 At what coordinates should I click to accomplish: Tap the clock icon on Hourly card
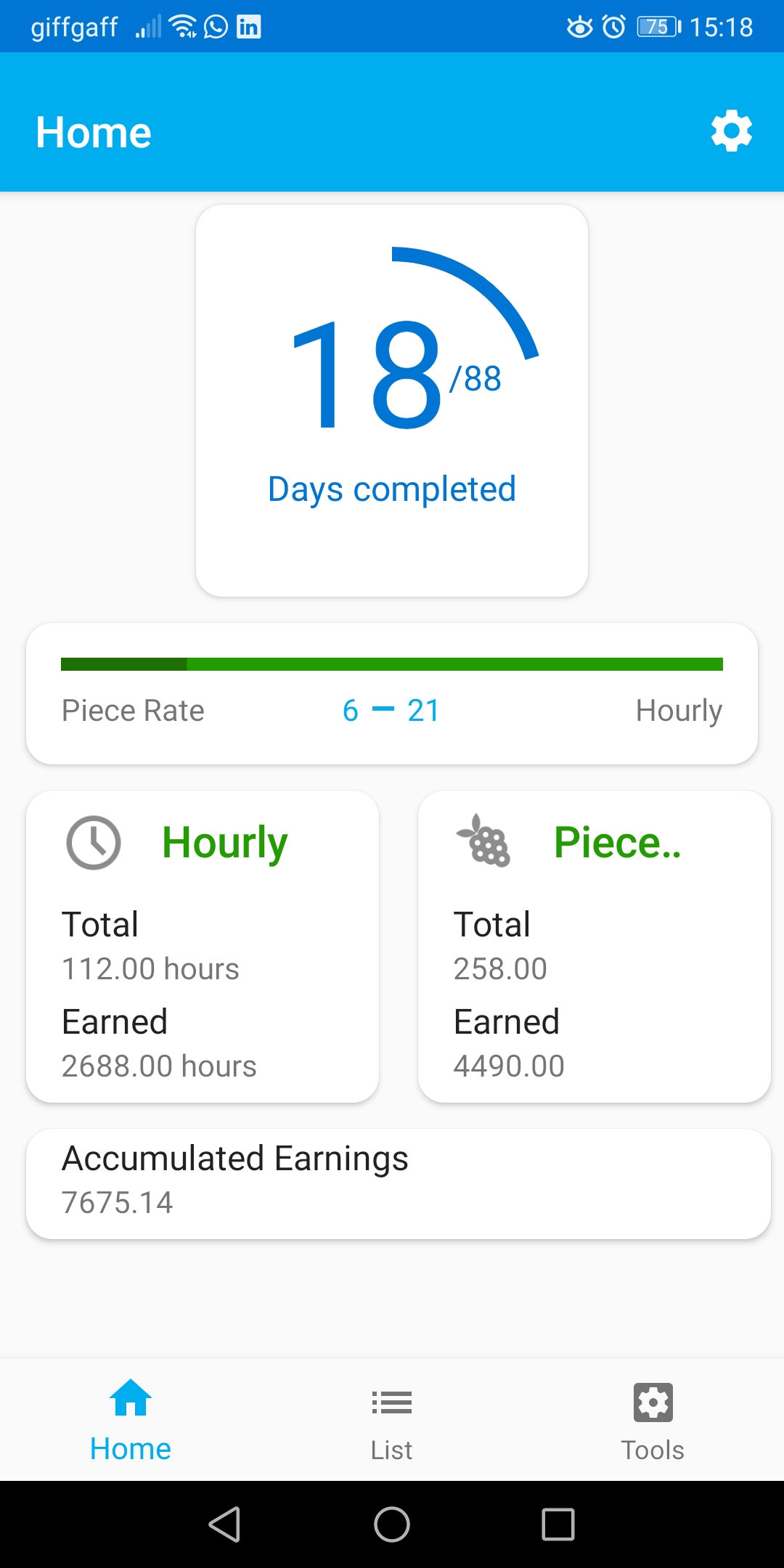tap(94, 843)
